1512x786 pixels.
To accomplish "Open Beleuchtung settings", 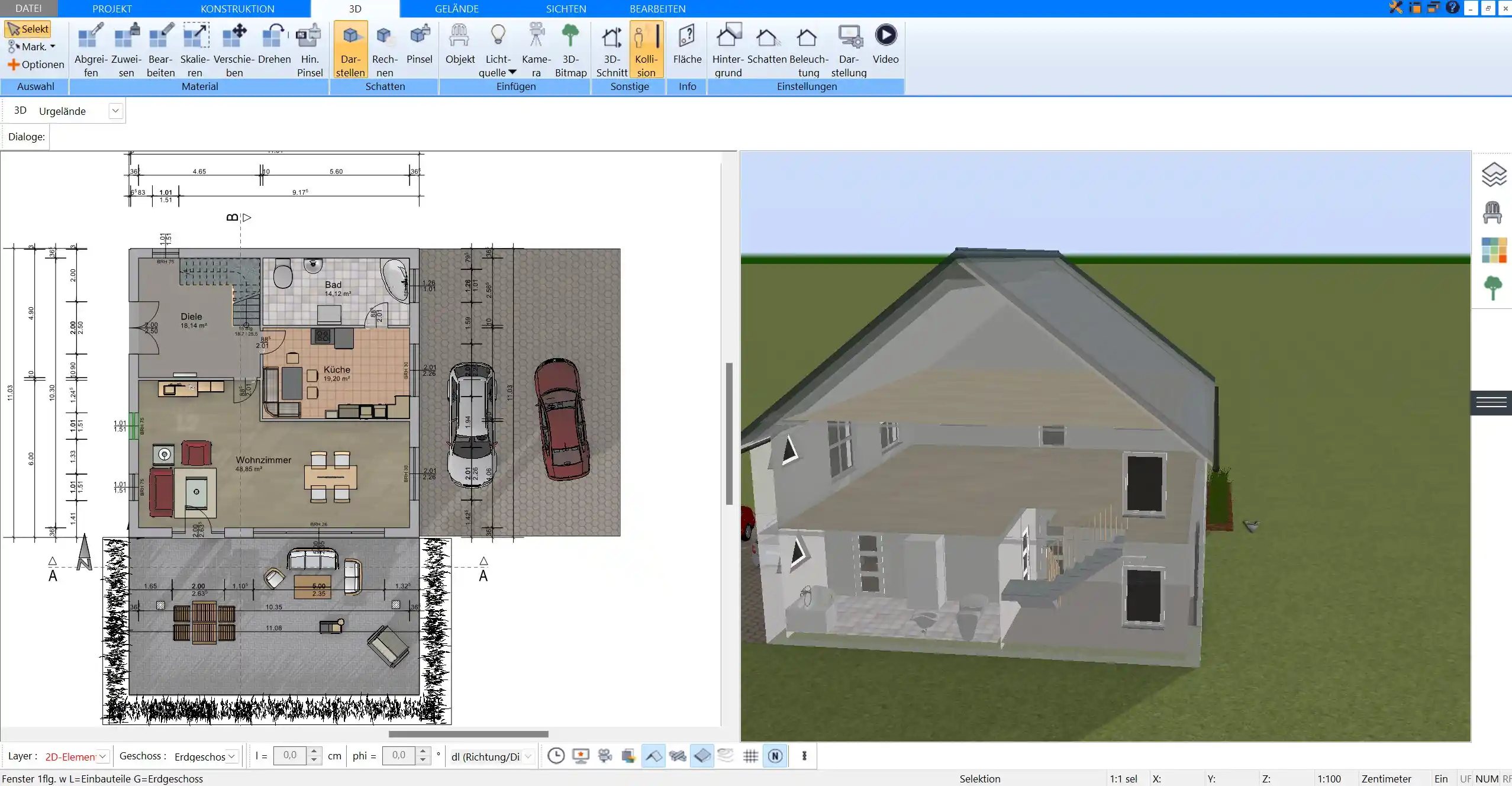I will tap(808, 50).
